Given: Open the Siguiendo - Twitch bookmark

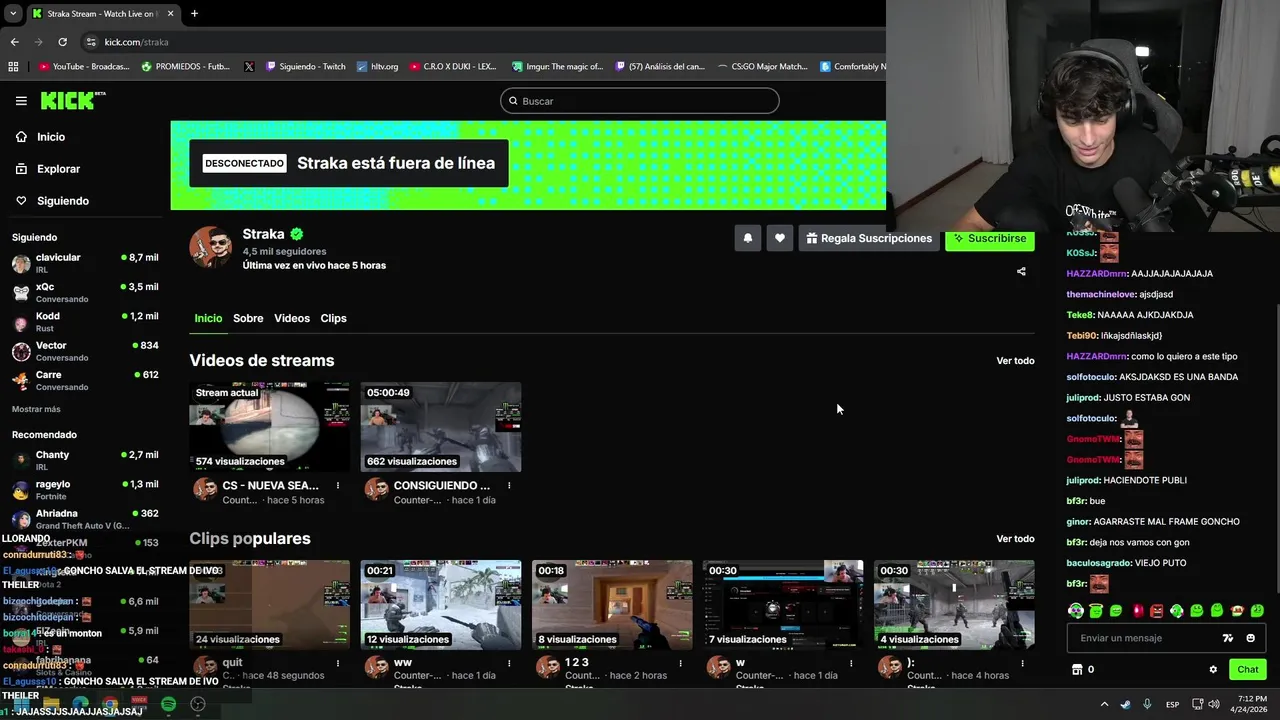Looking at the screenshot, I should click(x=306, y=67).
